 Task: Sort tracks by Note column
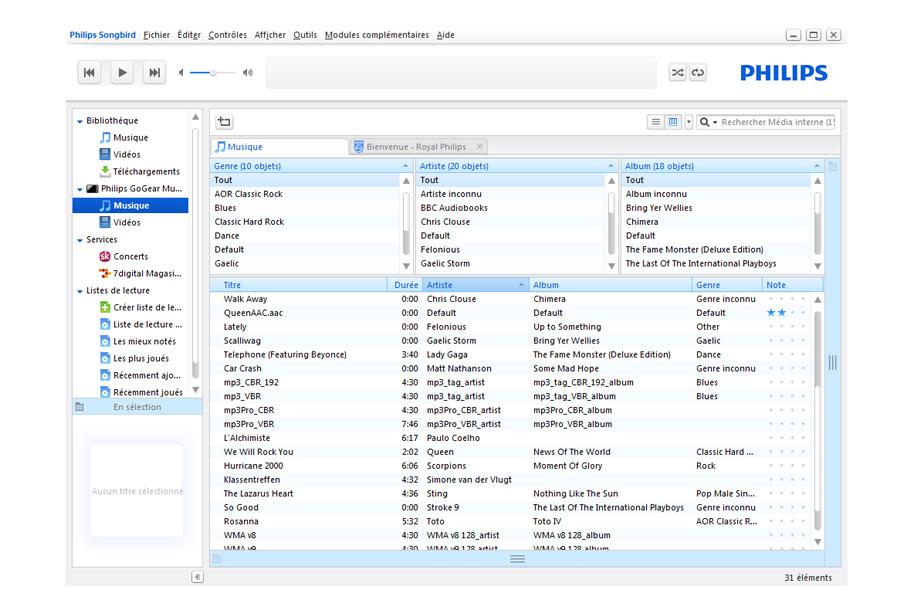click(x=792, y=285)
